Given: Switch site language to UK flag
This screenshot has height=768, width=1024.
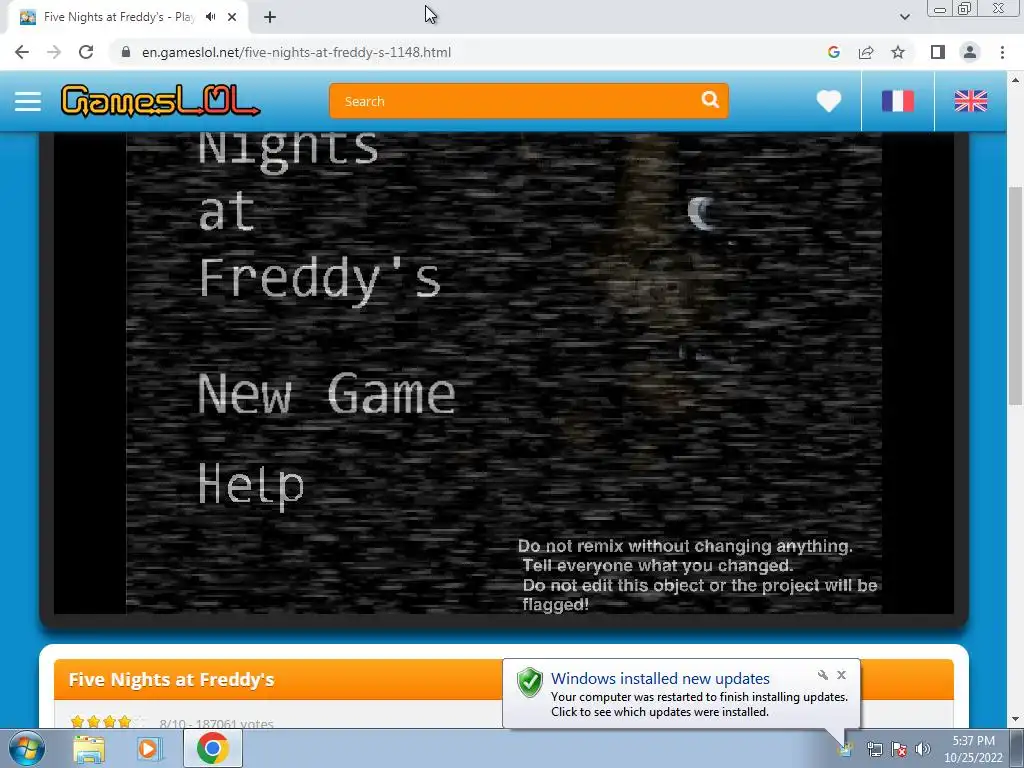Looking at the screenshot, I should point(970,101).
